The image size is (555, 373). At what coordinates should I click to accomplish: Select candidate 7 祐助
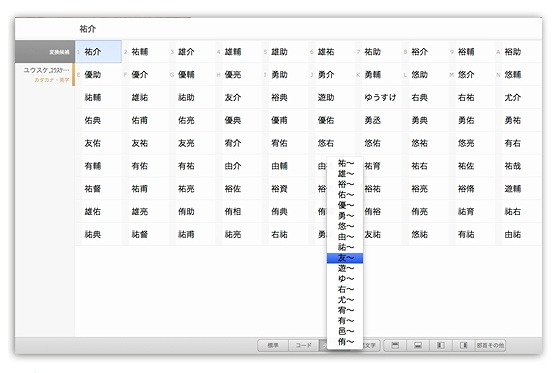pos(378,52)
